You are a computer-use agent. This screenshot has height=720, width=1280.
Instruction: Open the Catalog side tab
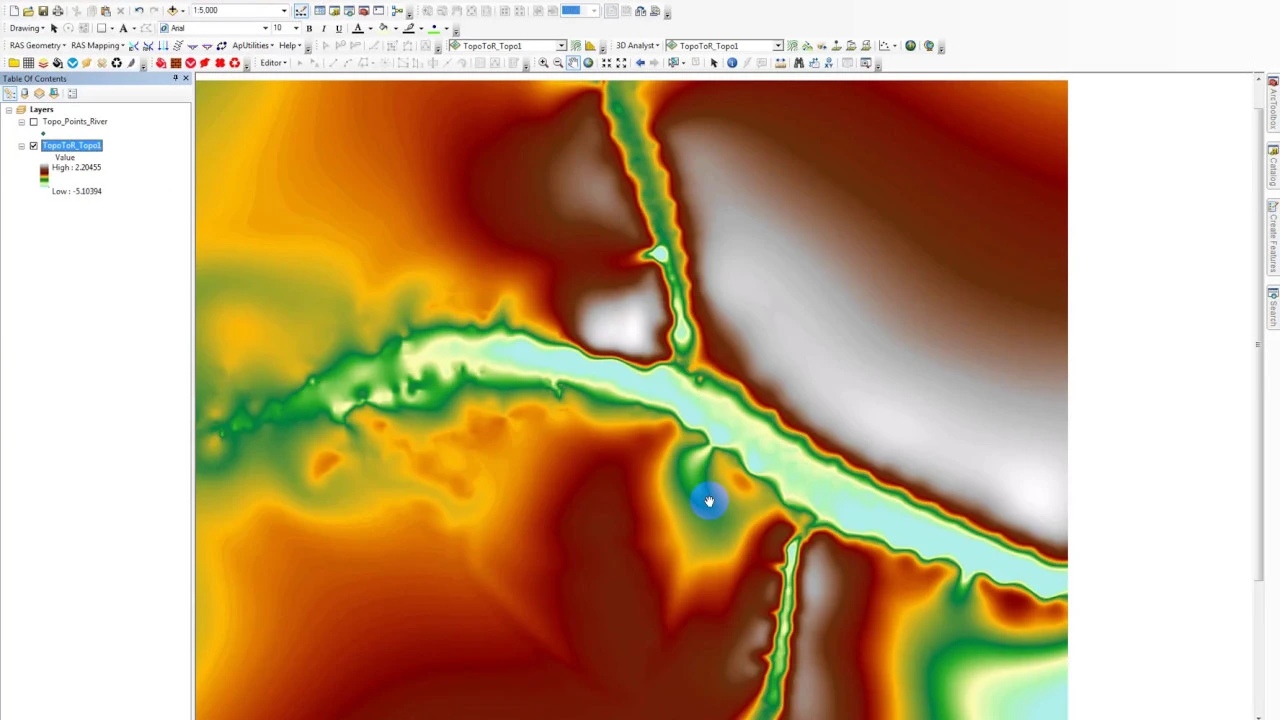pos(1273,166)
